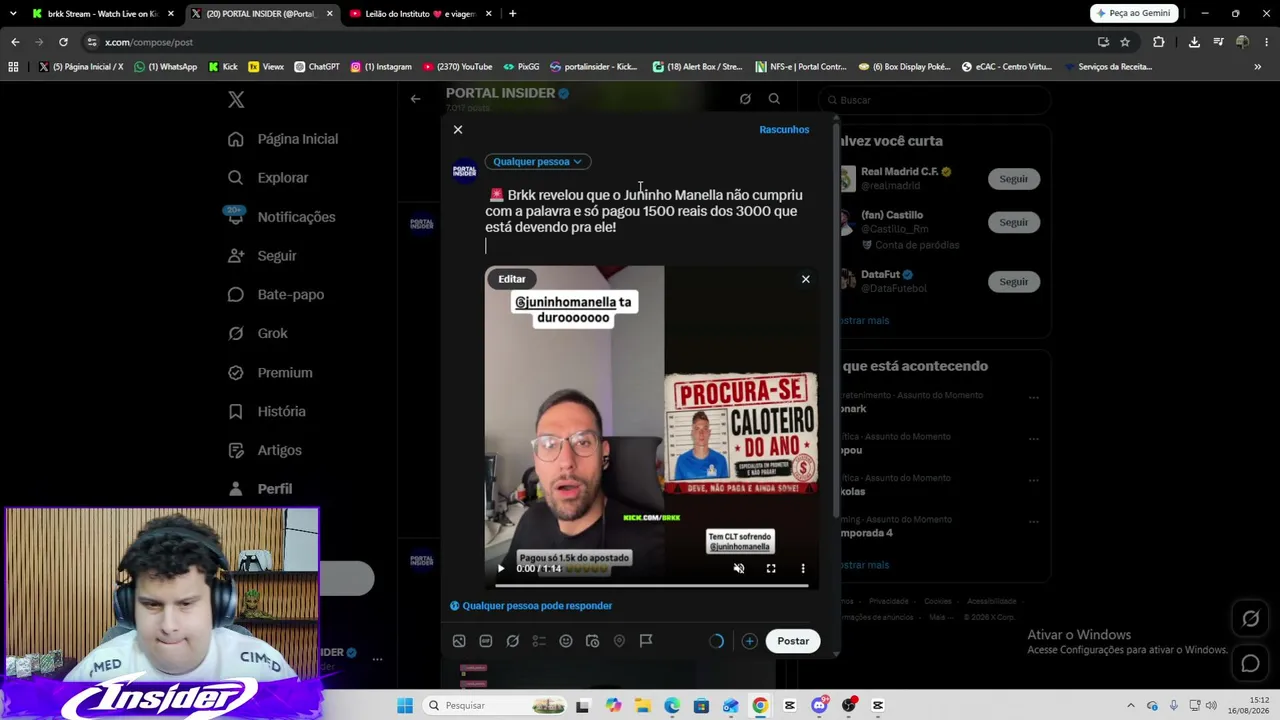Open the messages floating button at bottom right

(1251, 663)
